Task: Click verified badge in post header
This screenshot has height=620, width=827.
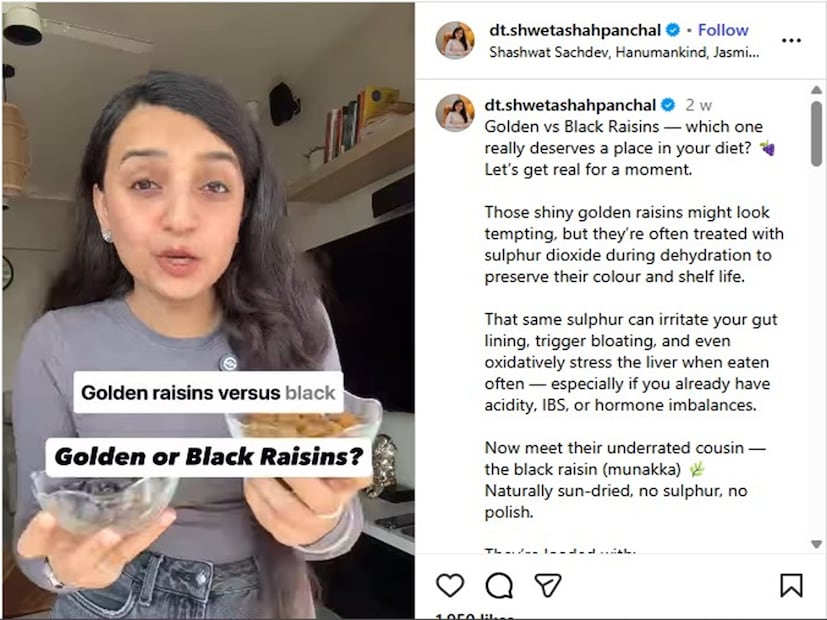Action: point(673,30)
